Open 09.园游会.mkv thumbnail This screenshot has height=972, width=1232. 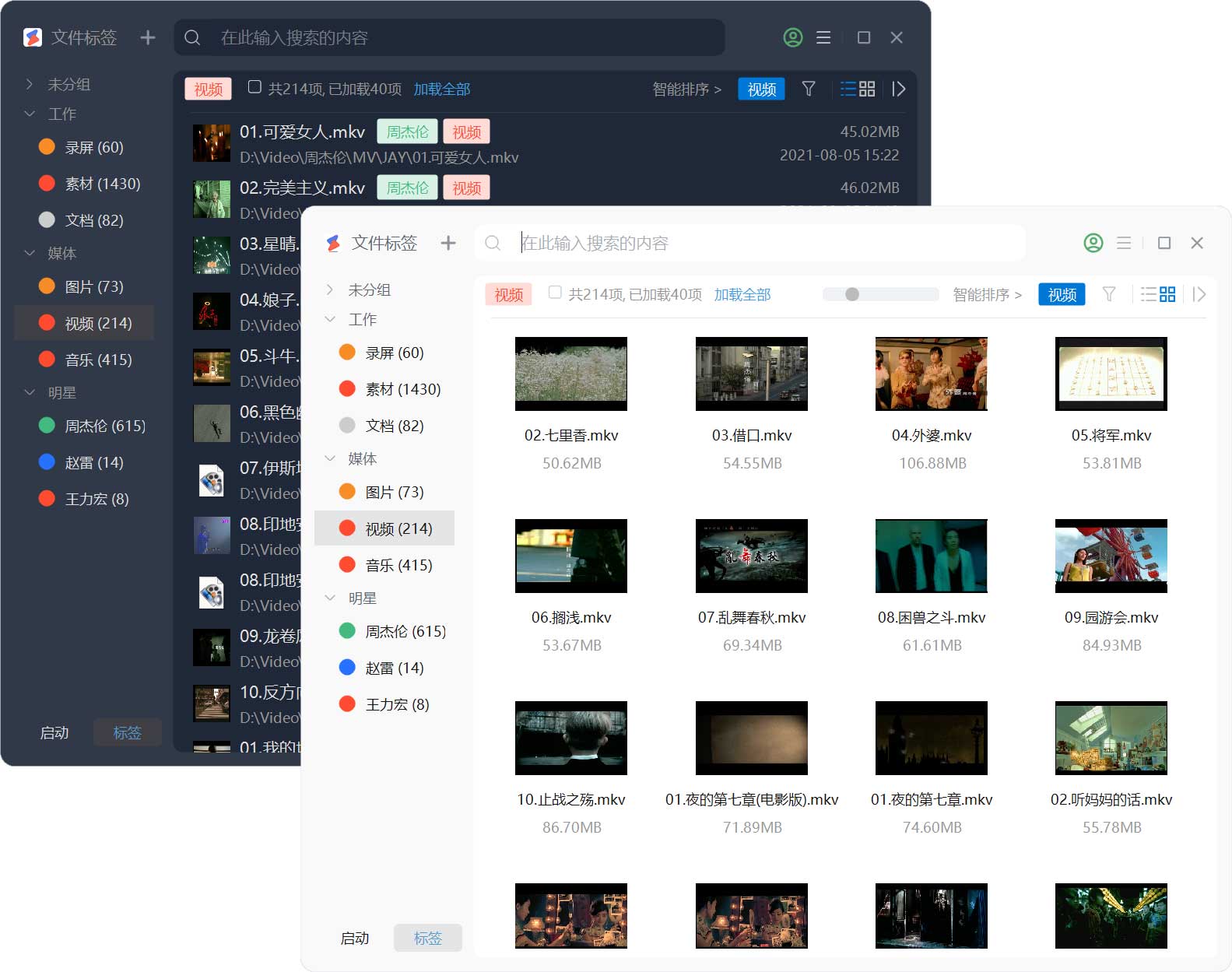1111,556
